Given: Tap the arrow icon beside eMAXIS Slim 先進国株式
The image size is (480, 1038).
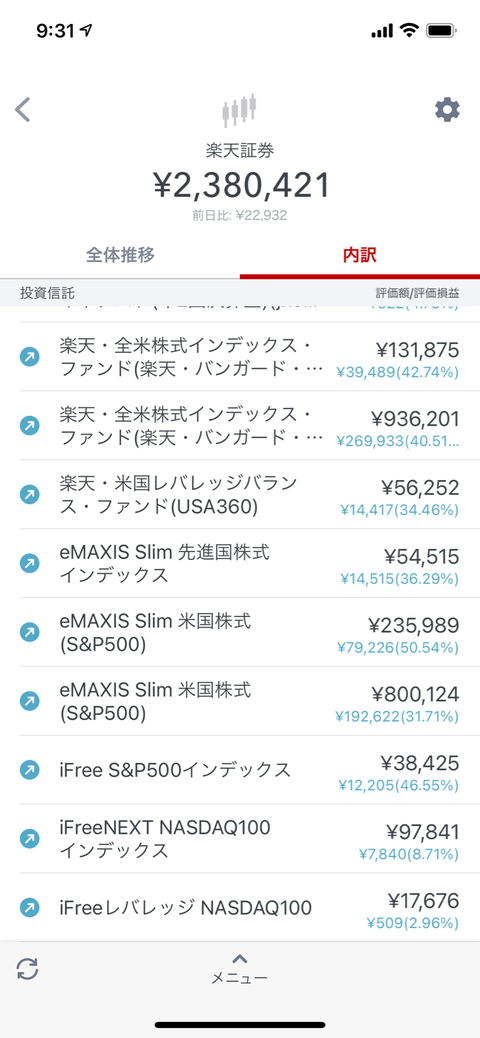Looking at the screenshot, I should [29, 563].
